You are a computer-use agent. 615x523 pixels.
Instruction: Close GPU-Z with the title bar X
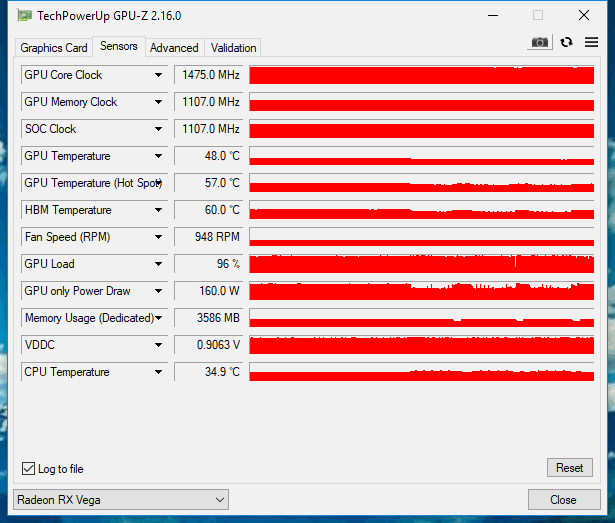tap(584, 16)
